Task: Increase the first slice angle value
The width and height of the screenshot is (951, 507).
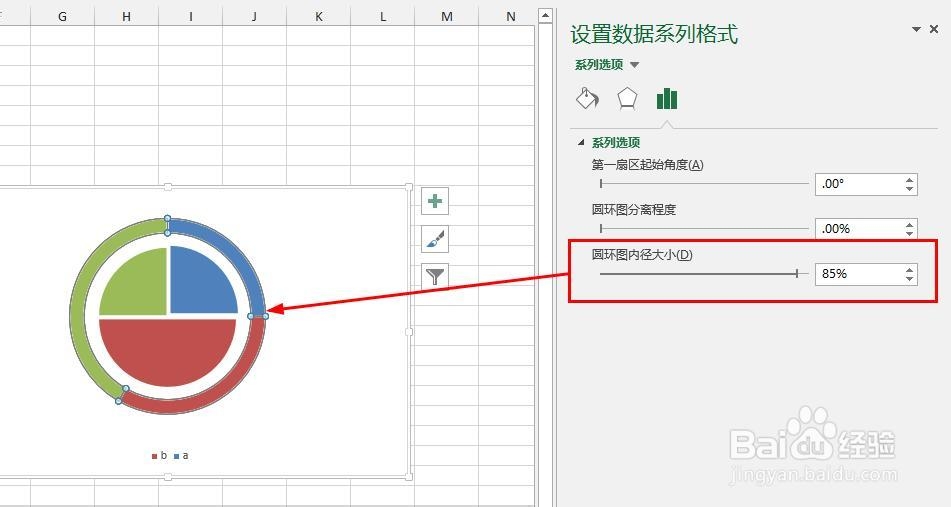Action: point(909,180)
